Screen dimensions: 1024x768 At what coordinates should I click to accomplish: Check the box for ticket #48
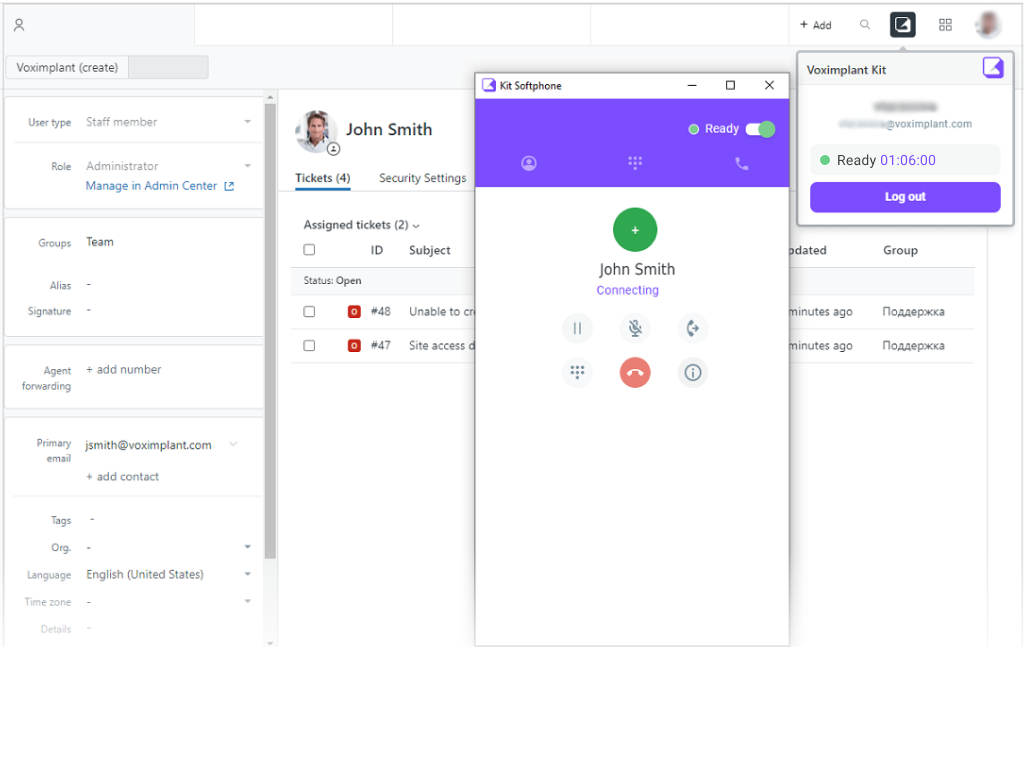coord(309,312)
